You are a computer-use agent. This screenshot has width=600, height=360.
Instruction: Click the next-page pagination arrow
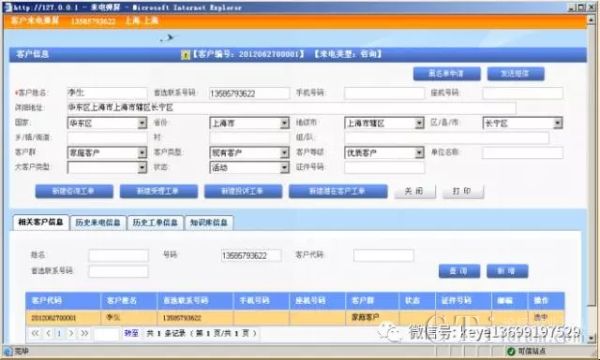coord(71,333)
